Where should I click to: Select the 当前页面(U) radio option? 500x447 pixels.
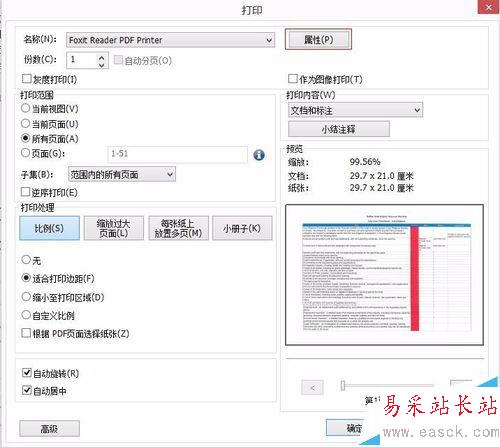pos(25,123)
